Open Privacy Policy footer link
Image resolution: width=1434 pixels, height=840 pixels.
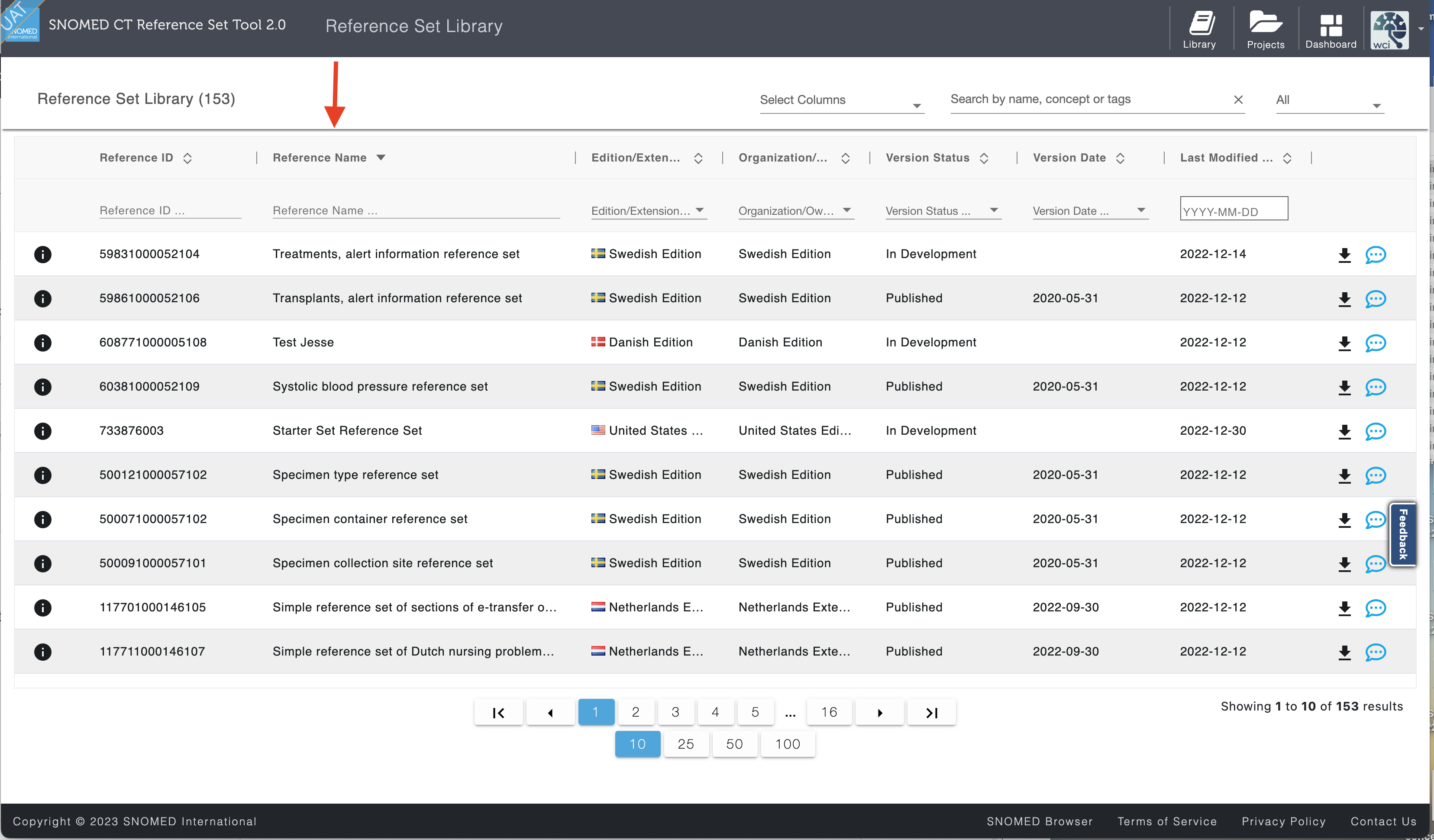[1283, 822]
